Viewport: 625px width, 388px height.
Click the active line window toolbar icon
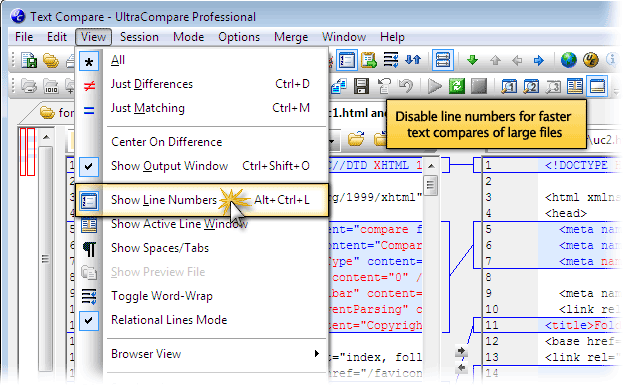[575, 86]
